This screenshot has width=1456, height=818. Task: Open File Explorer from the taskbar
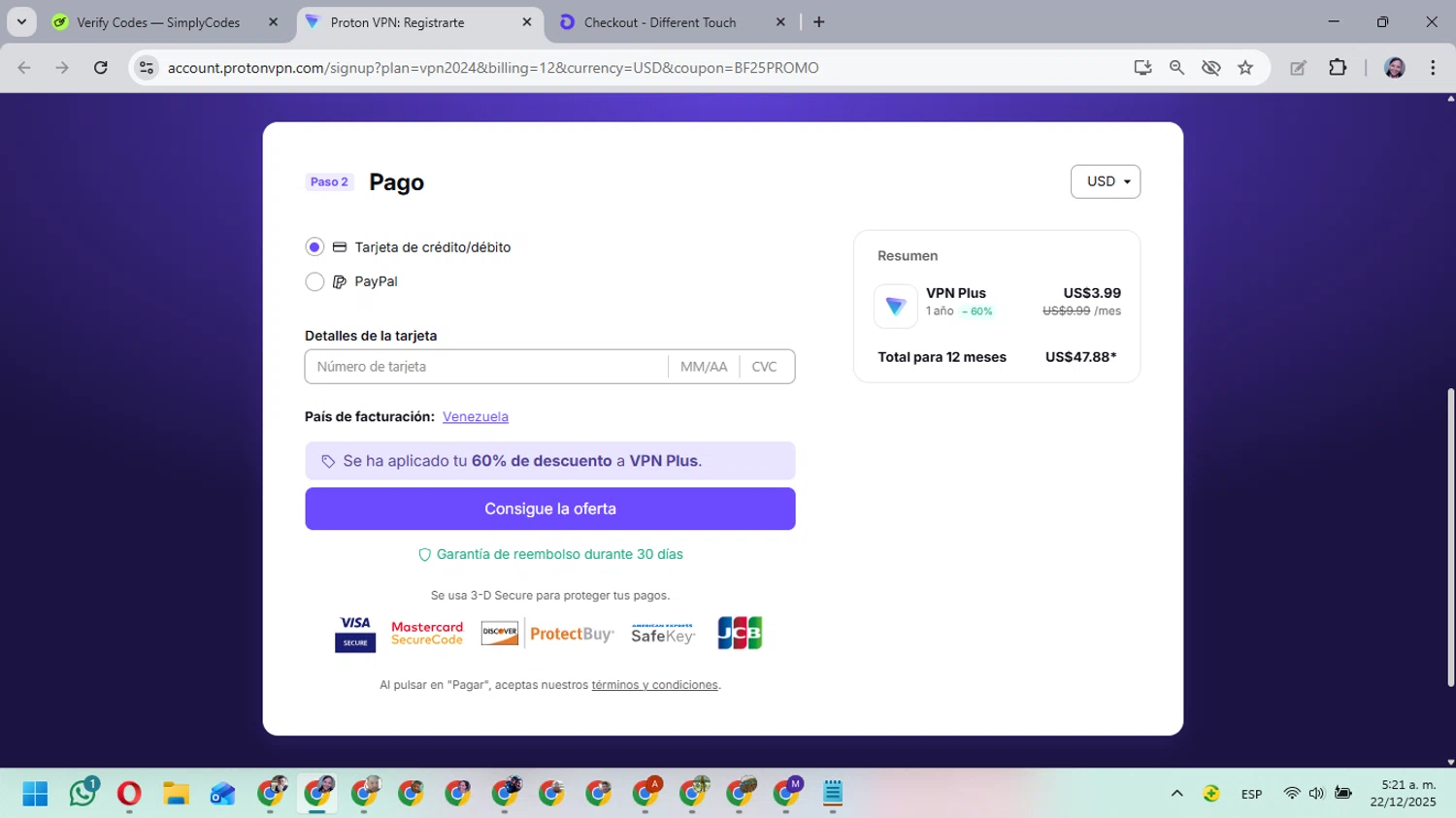[x=176, y=794]
